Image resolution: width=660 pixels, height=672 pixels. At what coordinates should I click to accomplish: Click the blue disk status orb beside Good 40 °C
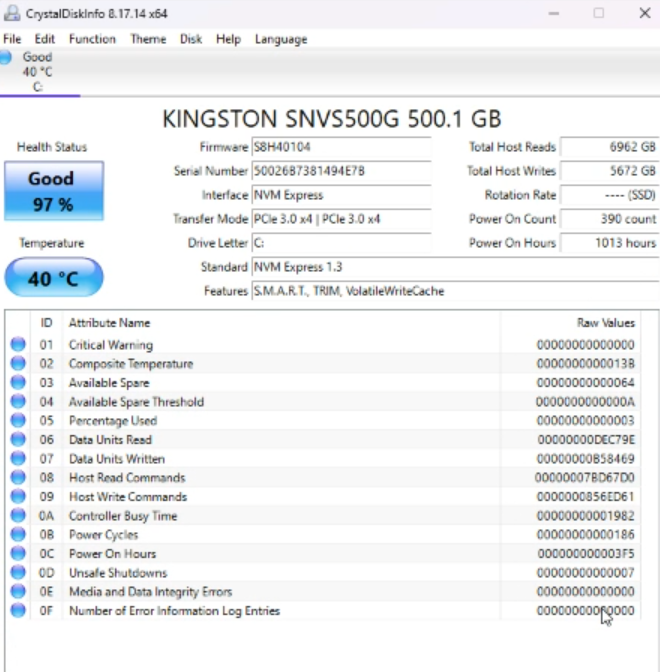click(x=5, y=57)
